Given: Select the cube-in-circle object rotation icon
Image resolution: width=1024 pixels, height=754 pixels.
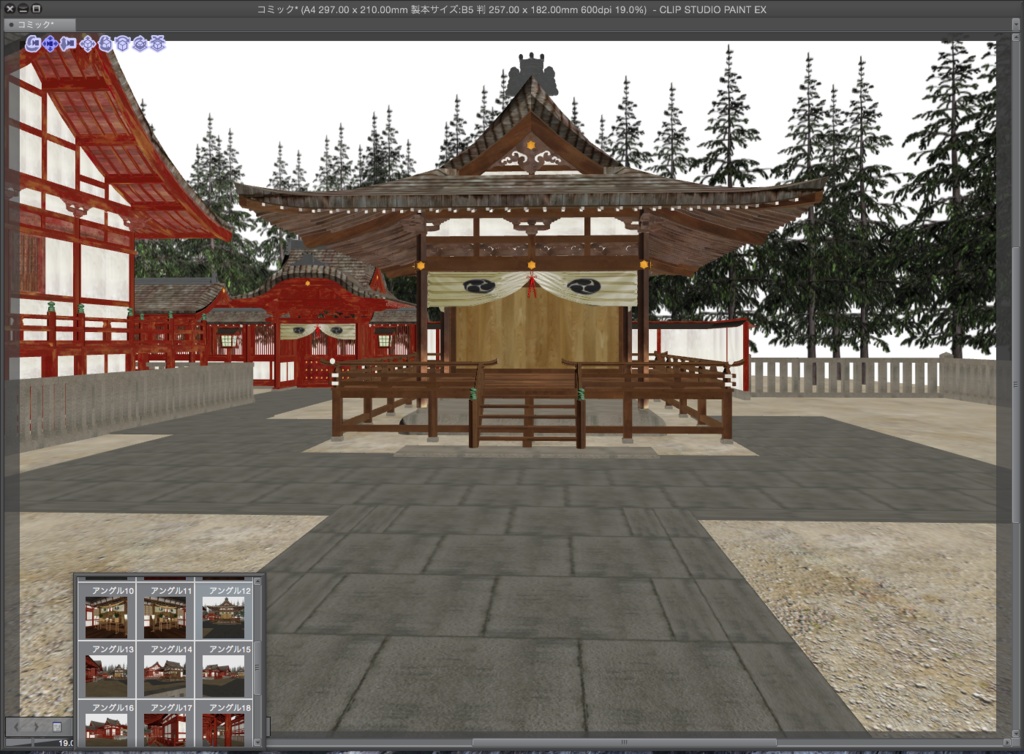Looking at the screenshot, I should [x=140, y=45].
